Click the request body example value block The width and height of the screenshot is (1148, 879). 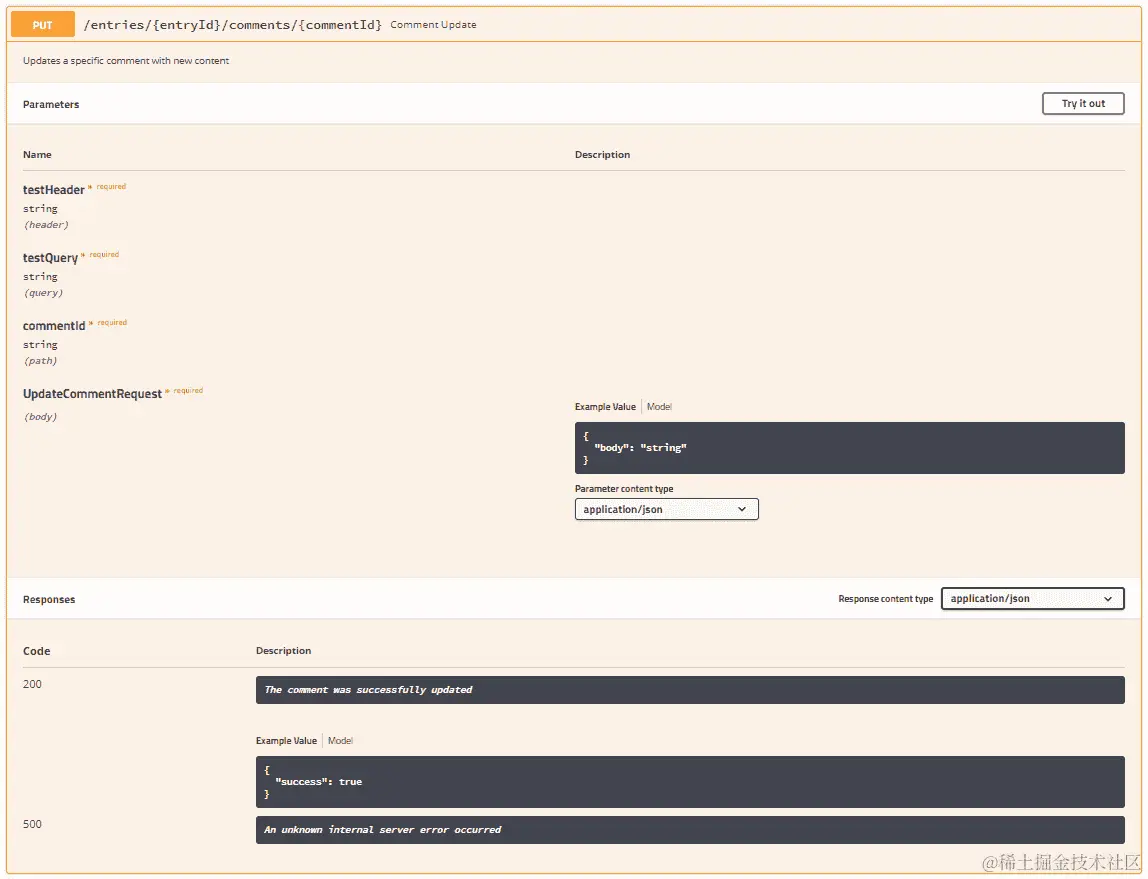click(849, 447)
